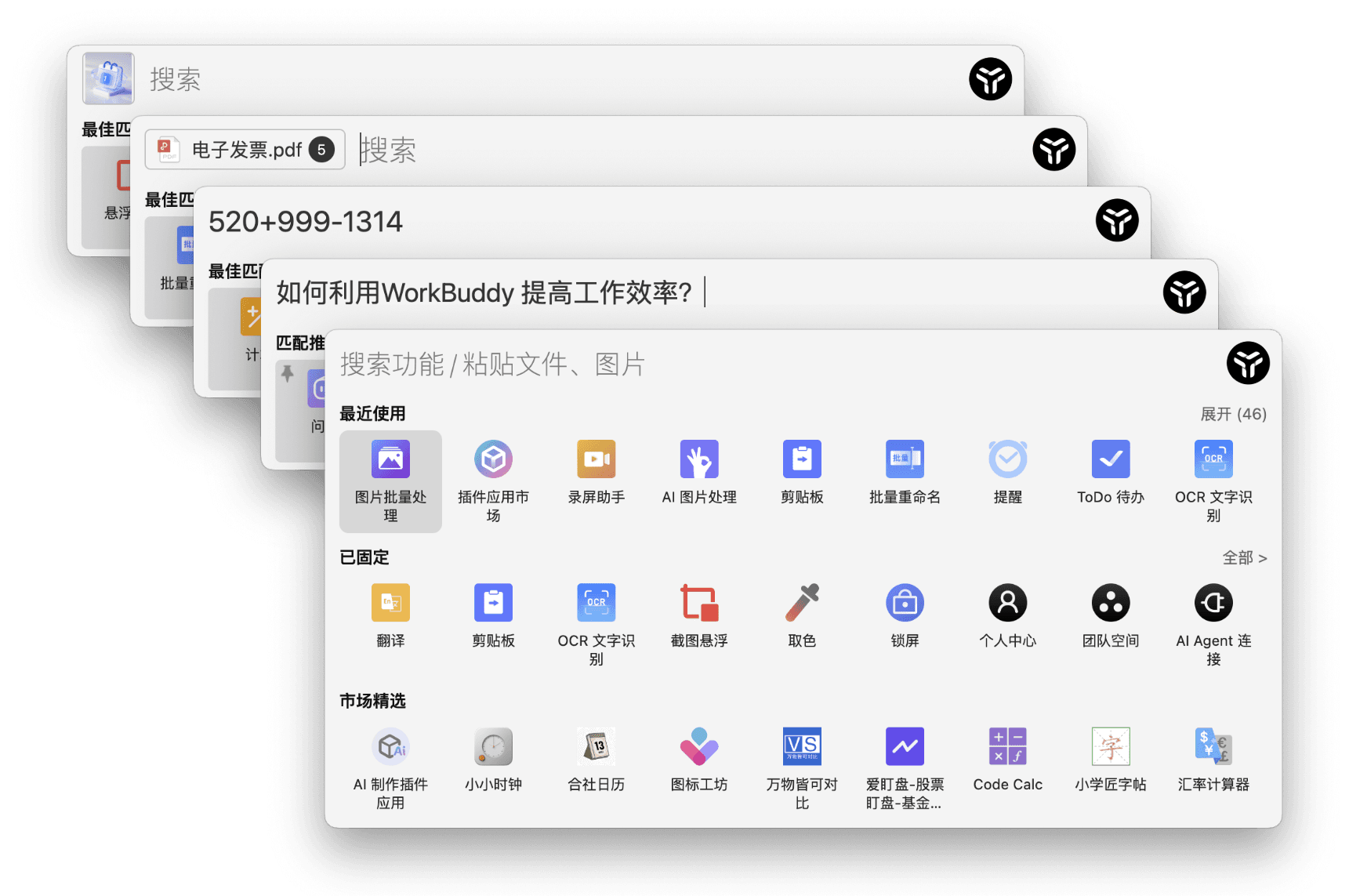Click the WorkBuddy logo in front window

[x=1247, y=364]
